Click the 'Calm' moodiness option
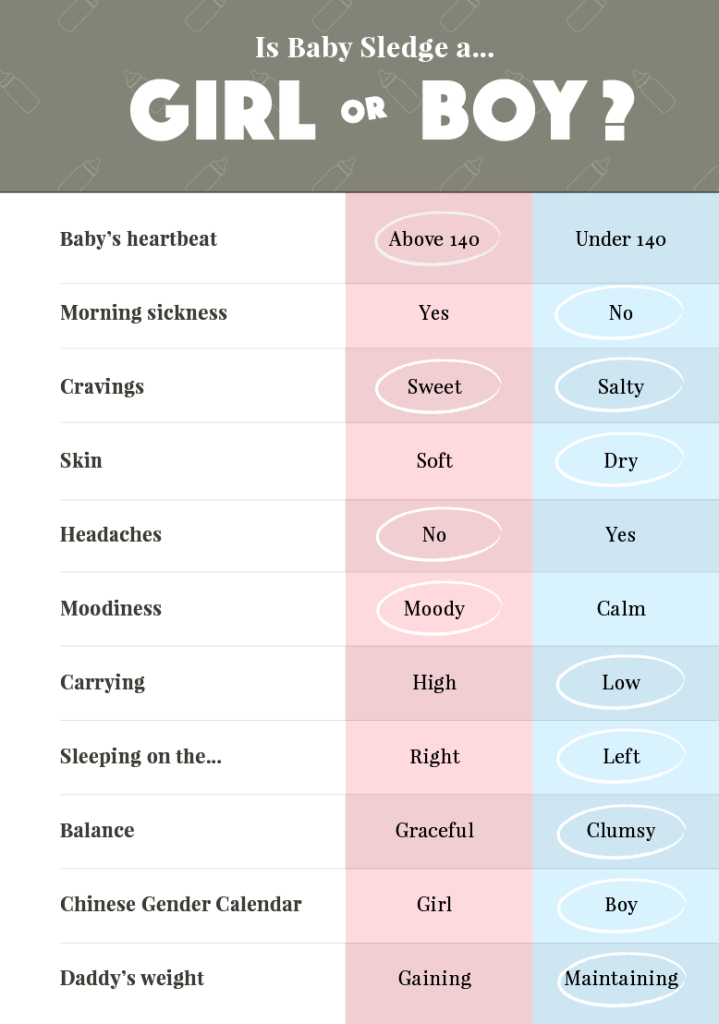This screenshot has width=719, height=1024. 621,609
